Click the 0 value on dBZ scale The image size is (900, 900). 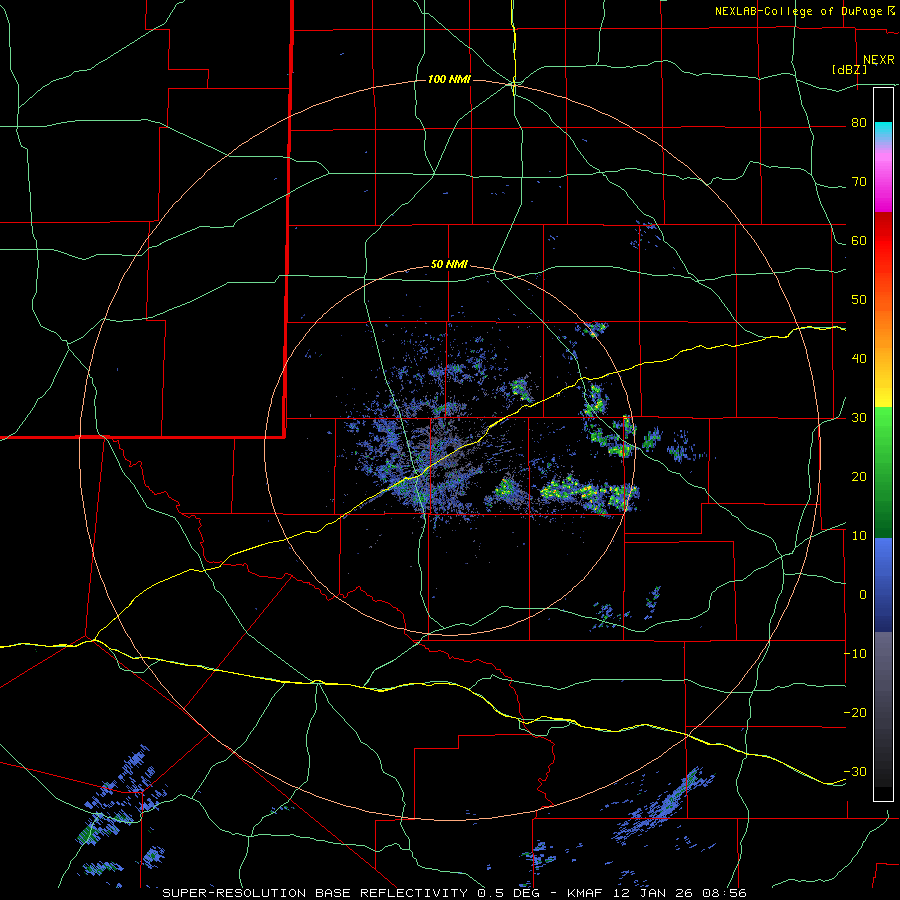click(x=863, y=595)
